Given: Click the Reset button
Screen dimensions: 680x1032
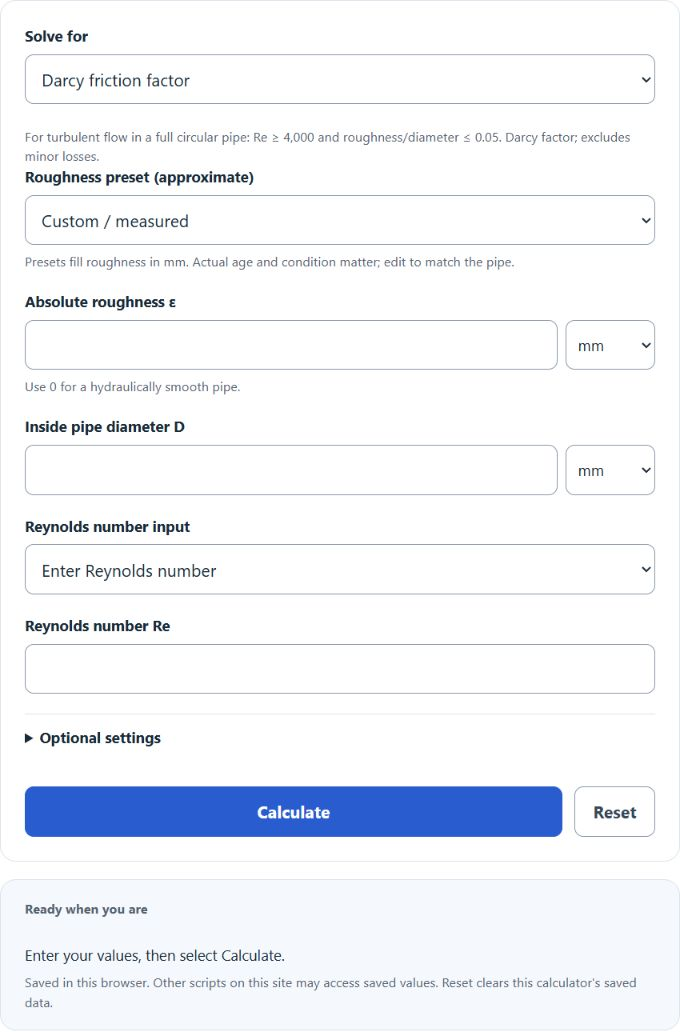Looking at the screenshot, I should click(614, 812).
